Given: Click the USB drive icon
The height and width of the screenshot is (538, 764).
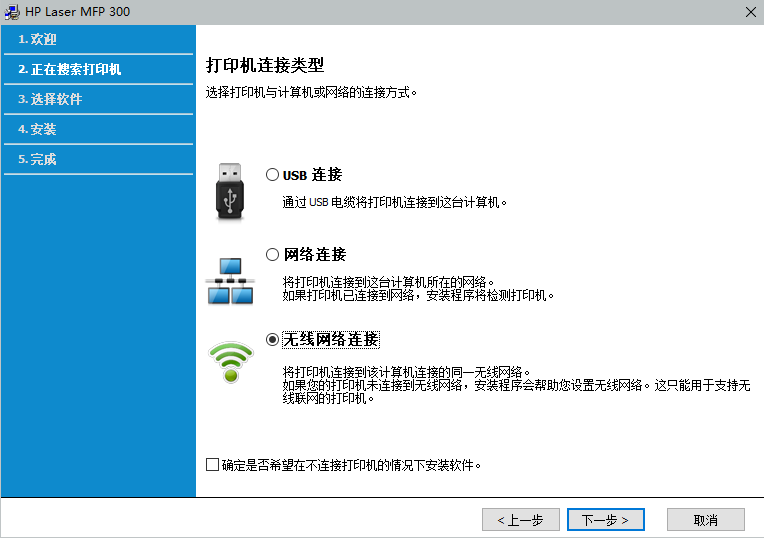Looking at the screenshot, I should click(x=230, y=192).
